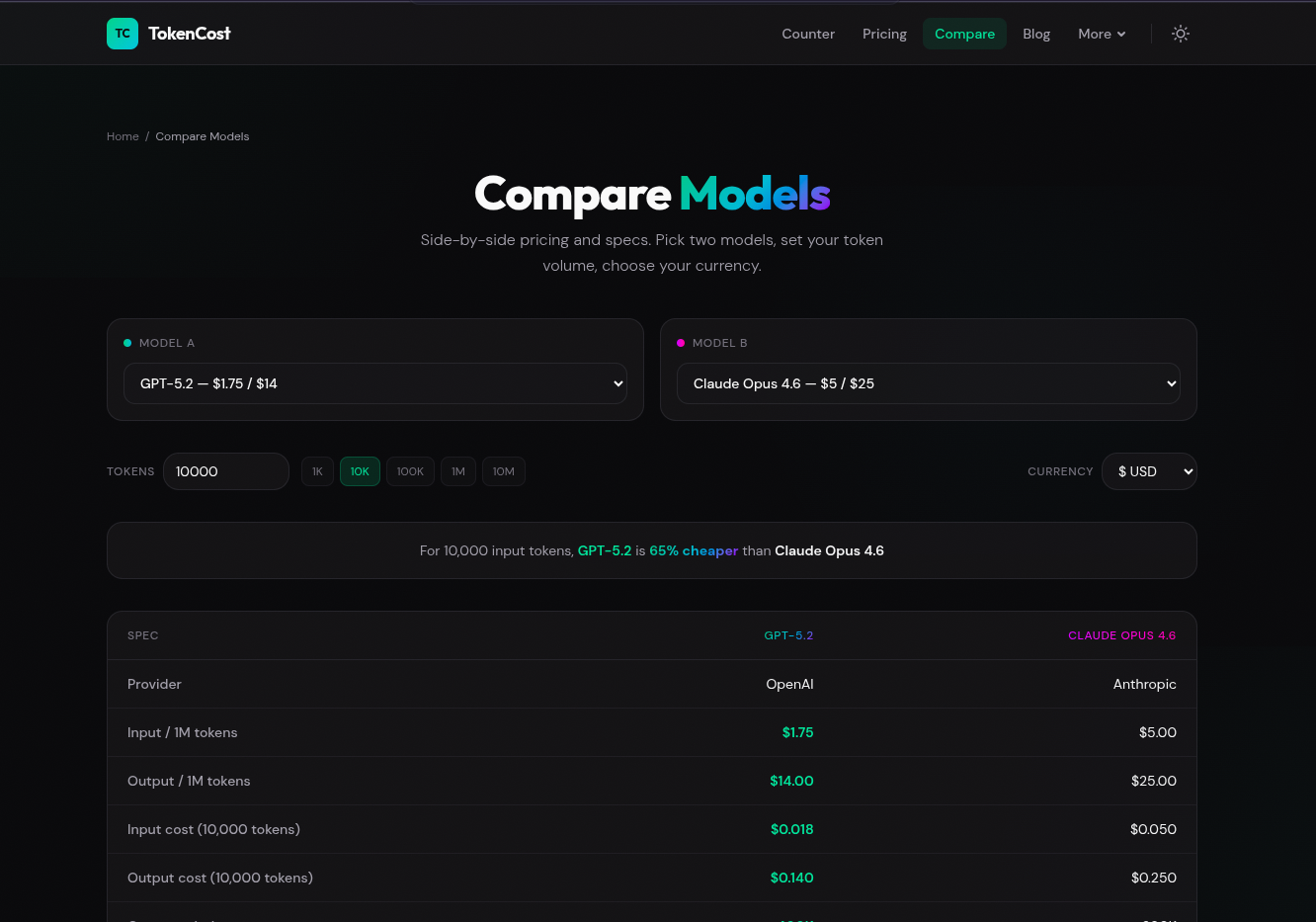Open the currency USD dropdown

(x=1149, y=471)
